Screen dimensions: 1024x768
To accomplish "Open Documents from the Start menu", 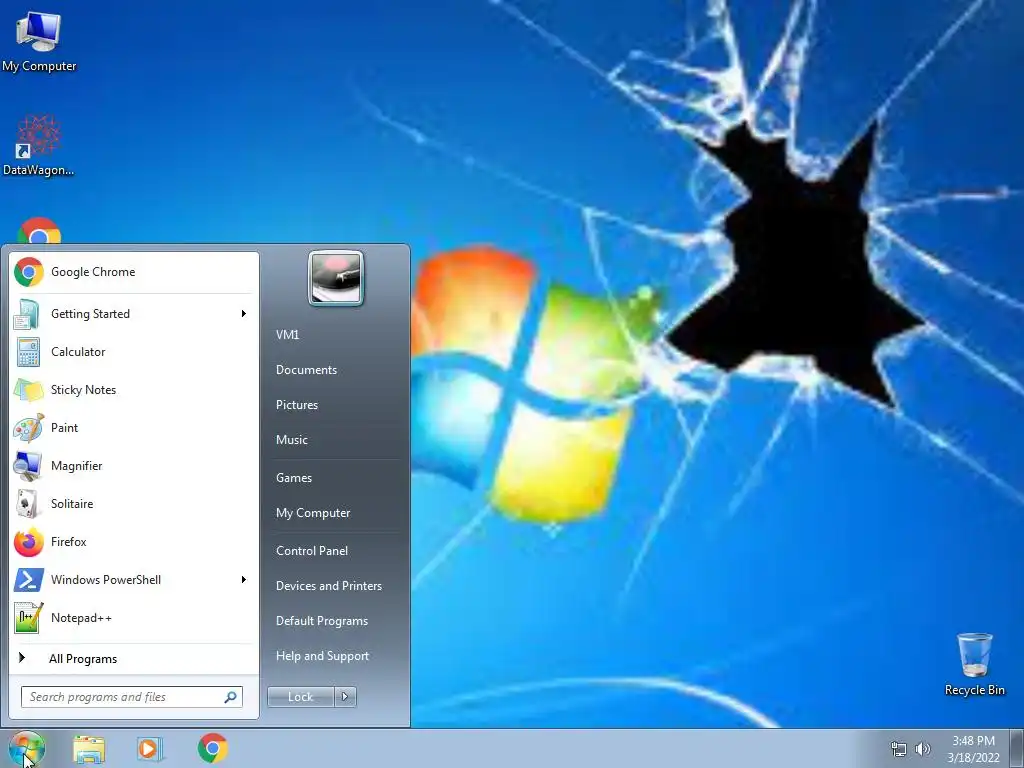I will click(x=306, y=370).
